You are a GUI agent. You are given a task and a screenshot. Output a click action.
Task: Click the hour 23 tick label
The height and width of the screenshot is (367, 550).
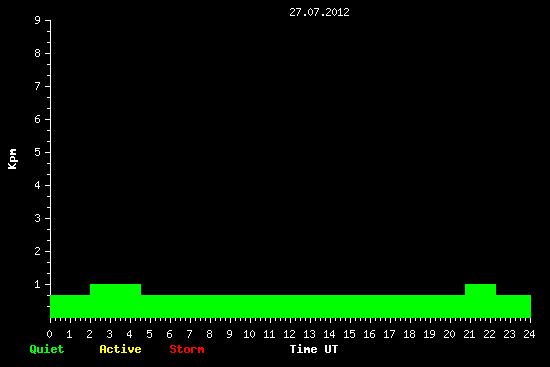click(x=509, y=334)
